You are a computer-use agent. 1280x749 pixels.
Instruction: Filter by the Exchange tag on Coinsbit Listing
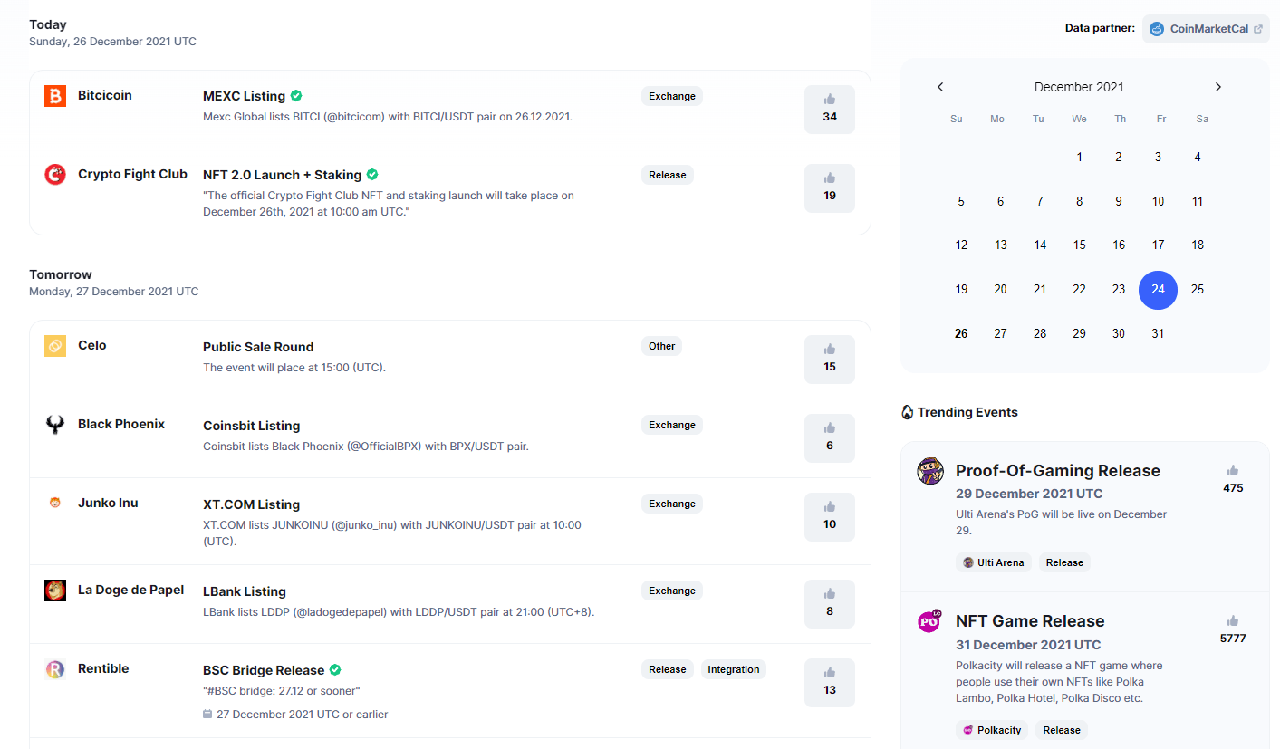tap(671, 424)
